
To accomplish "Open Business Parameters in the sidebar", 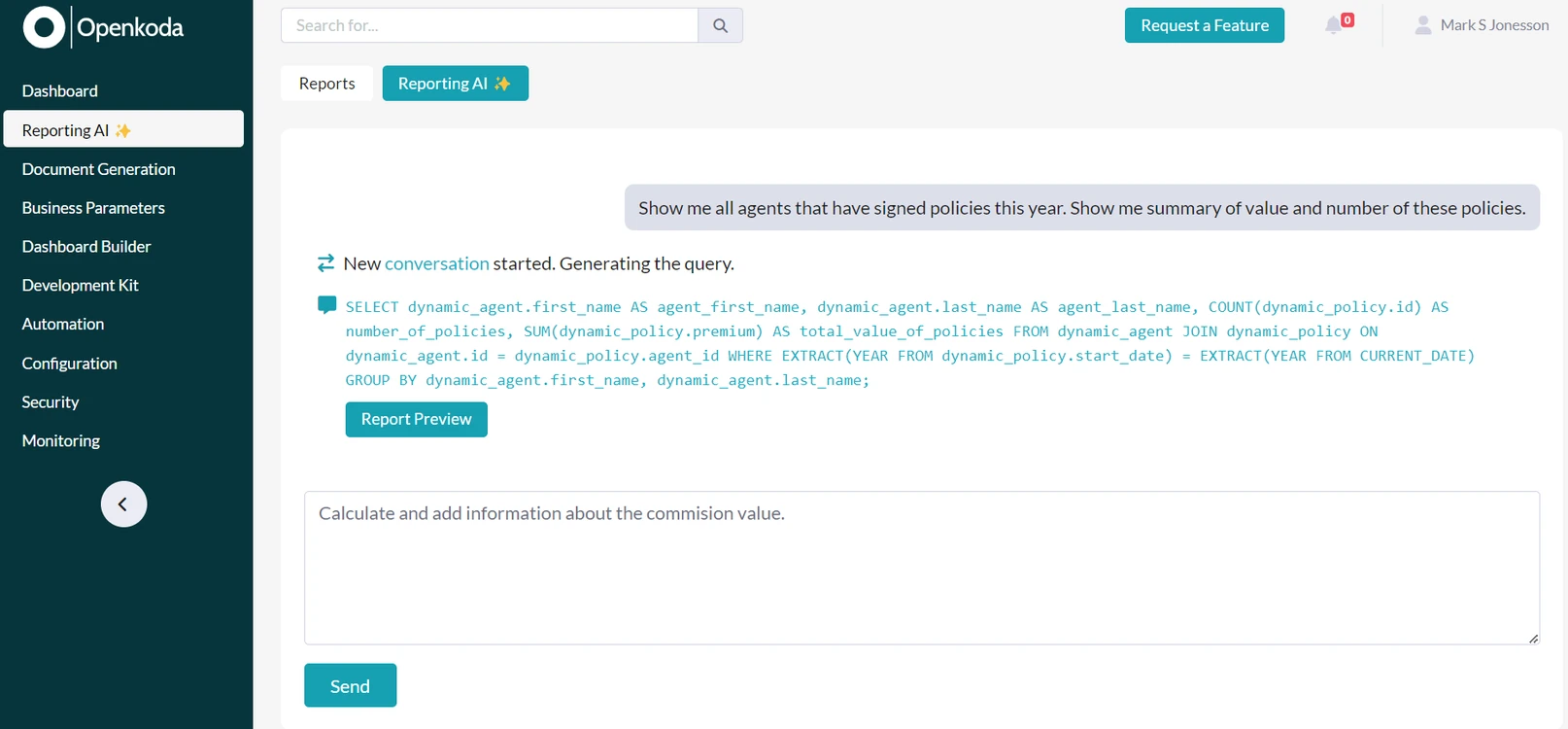I will click(x=93, y=208).
